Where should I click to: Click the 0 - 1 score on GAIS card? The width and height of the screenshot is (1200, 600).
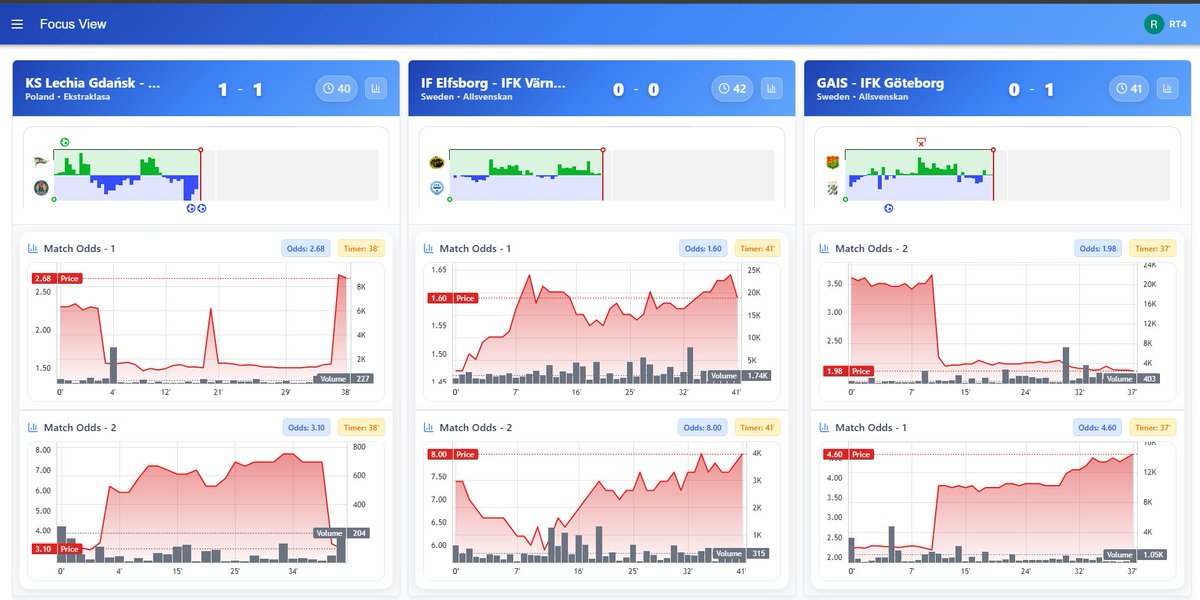(x=1031, y=90)
